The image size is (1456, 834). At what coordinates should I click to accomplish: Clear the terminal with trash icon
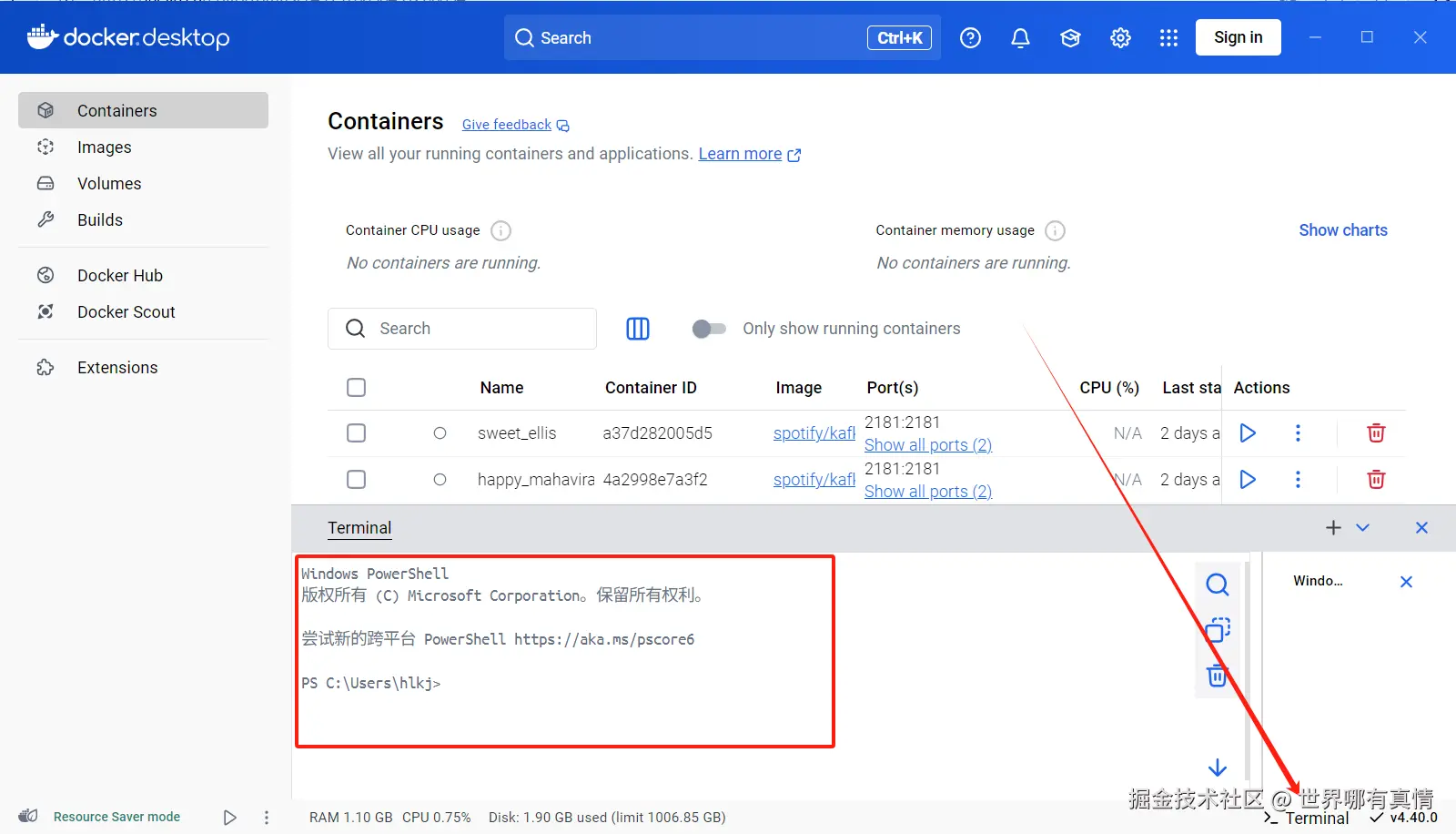1217,676
